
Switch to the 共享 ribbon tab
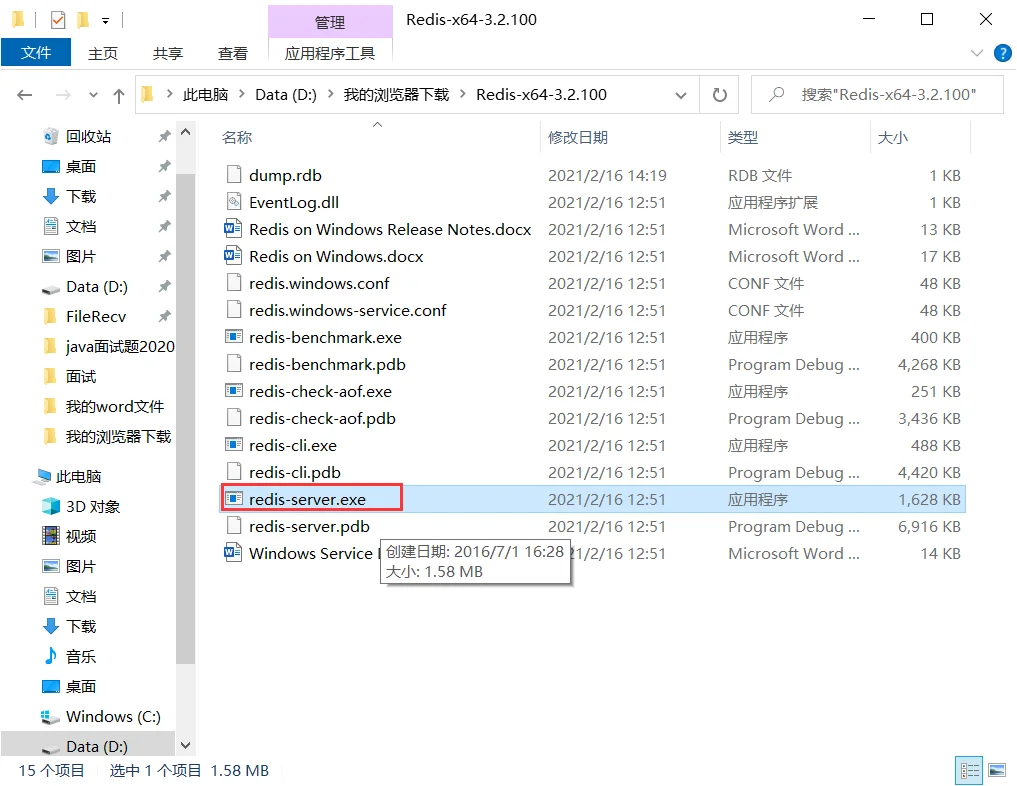[x=168, y=53]
